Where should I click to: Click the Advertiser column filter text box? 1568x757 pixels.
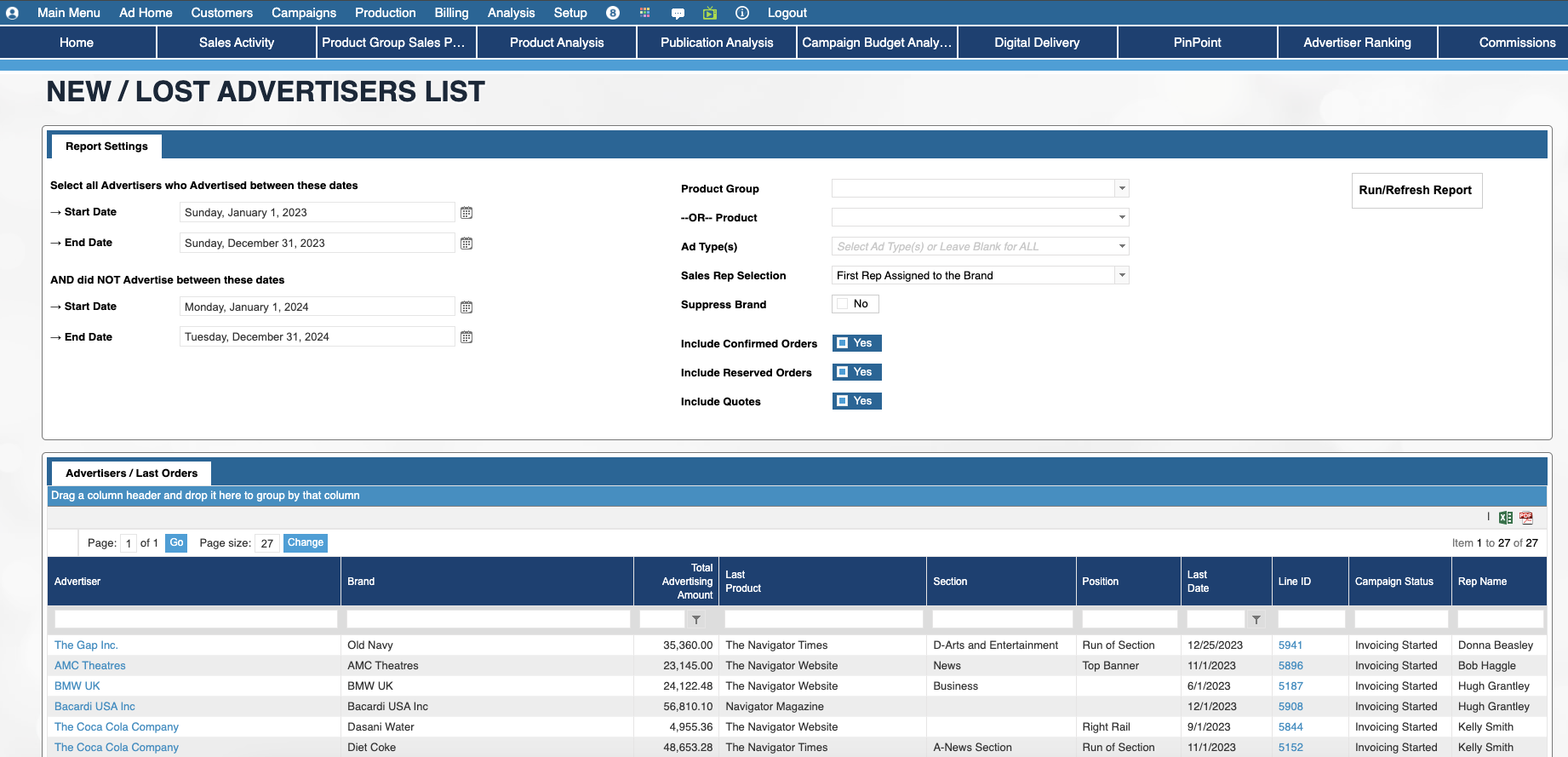tap(196, 620)
